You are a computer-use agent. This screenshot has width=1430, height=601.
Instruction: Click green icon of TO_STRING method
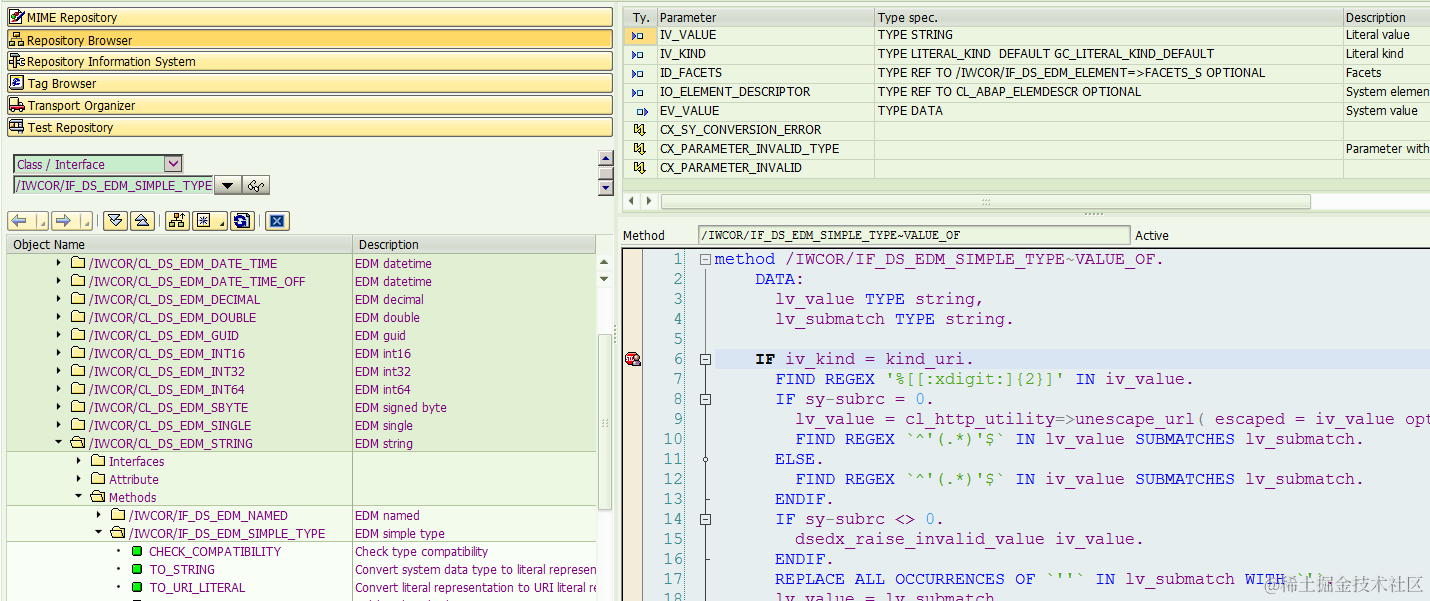[137, 570]
